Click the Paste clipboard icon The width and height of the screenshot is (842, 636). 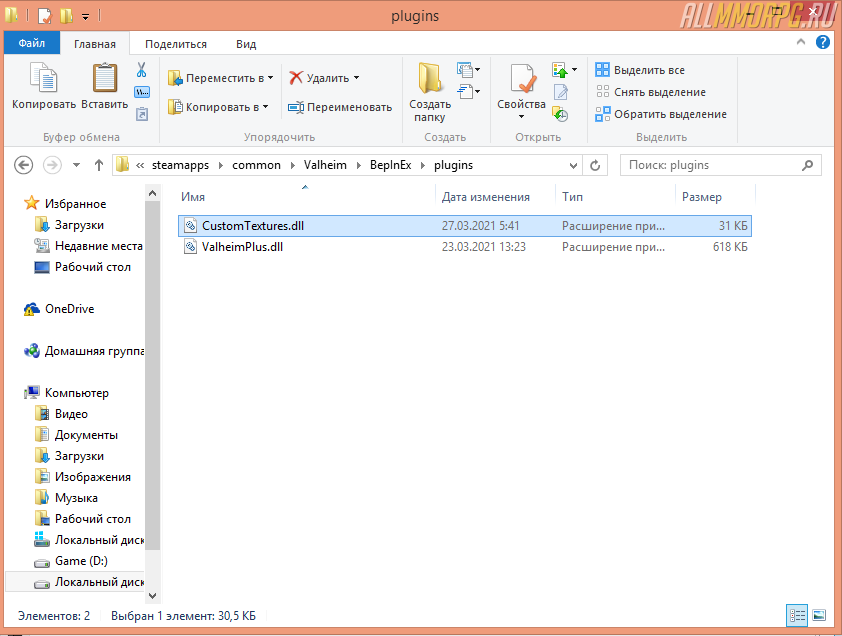click(105, 78)
